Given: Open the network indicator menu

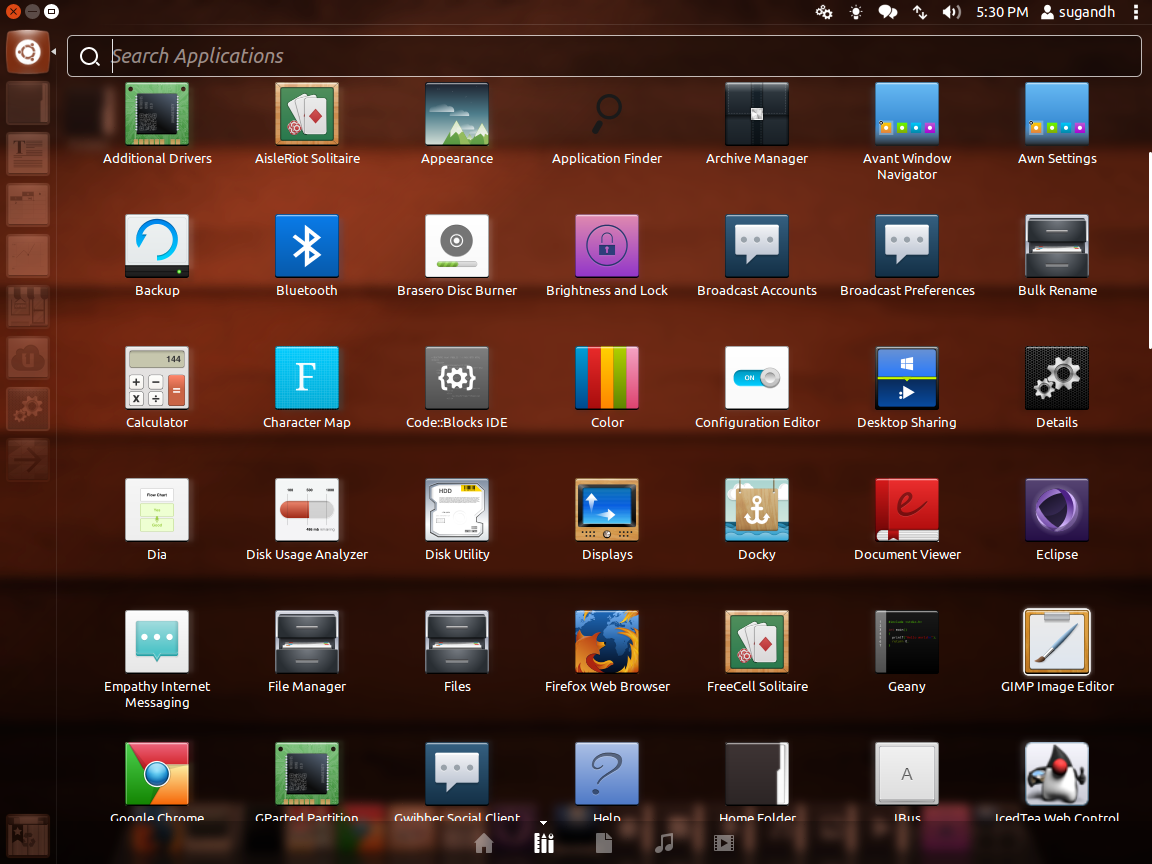Looking at the screenshot, I should pos(920,12).
